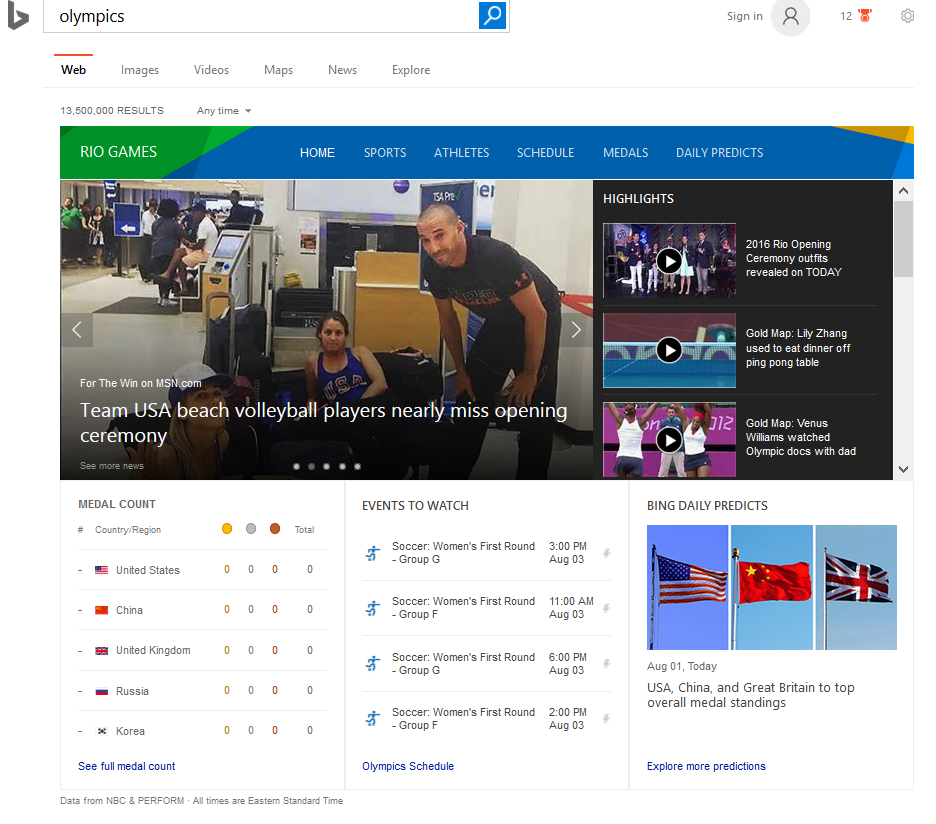Open the Any time filter dropdown
Image resolution: width=936 pixels, height=824 pixels.
(x=224, y=110)
